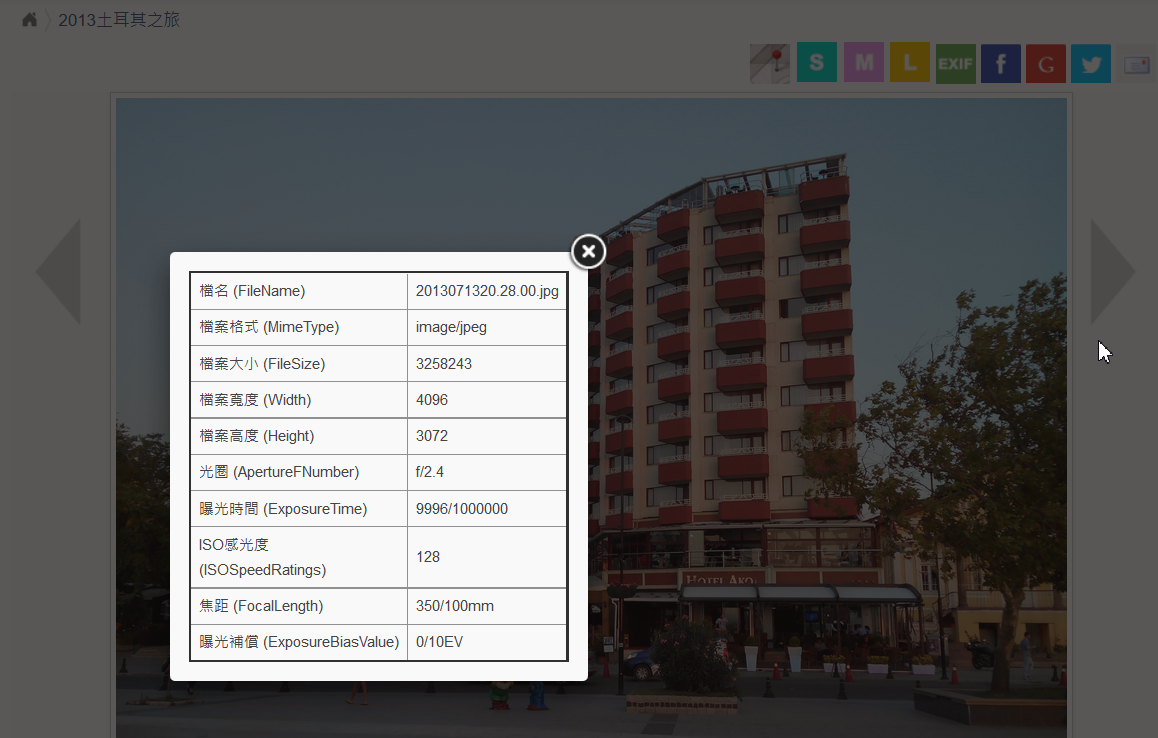Toggle the EXIF info button
The height and width of the screenshot is (738, 1158).
tap(955, 63)
